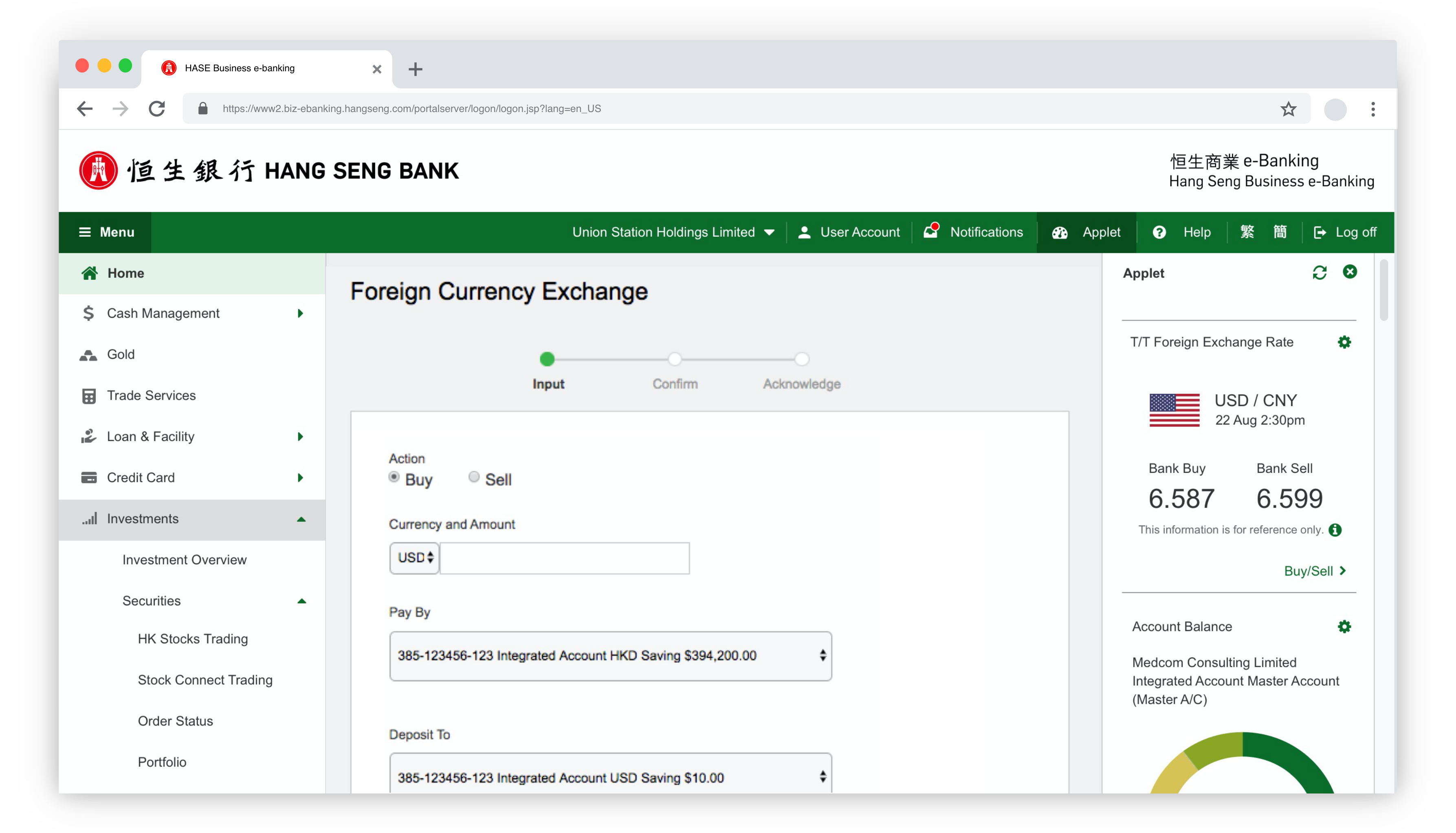Open Order Status
This screenshot has width=1456, height=833.
(175, 721)
